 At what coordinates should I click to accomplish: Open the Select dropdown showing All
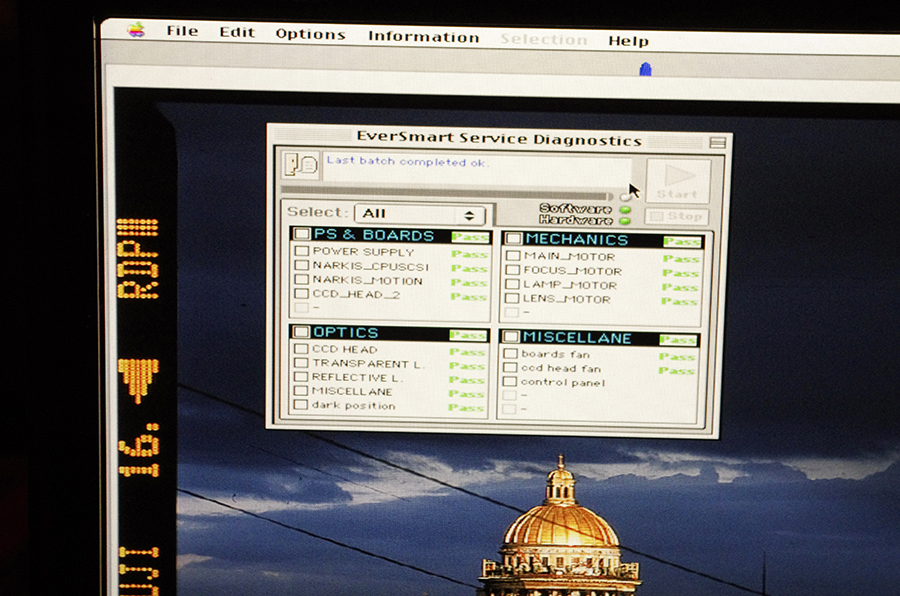[420, 214]
